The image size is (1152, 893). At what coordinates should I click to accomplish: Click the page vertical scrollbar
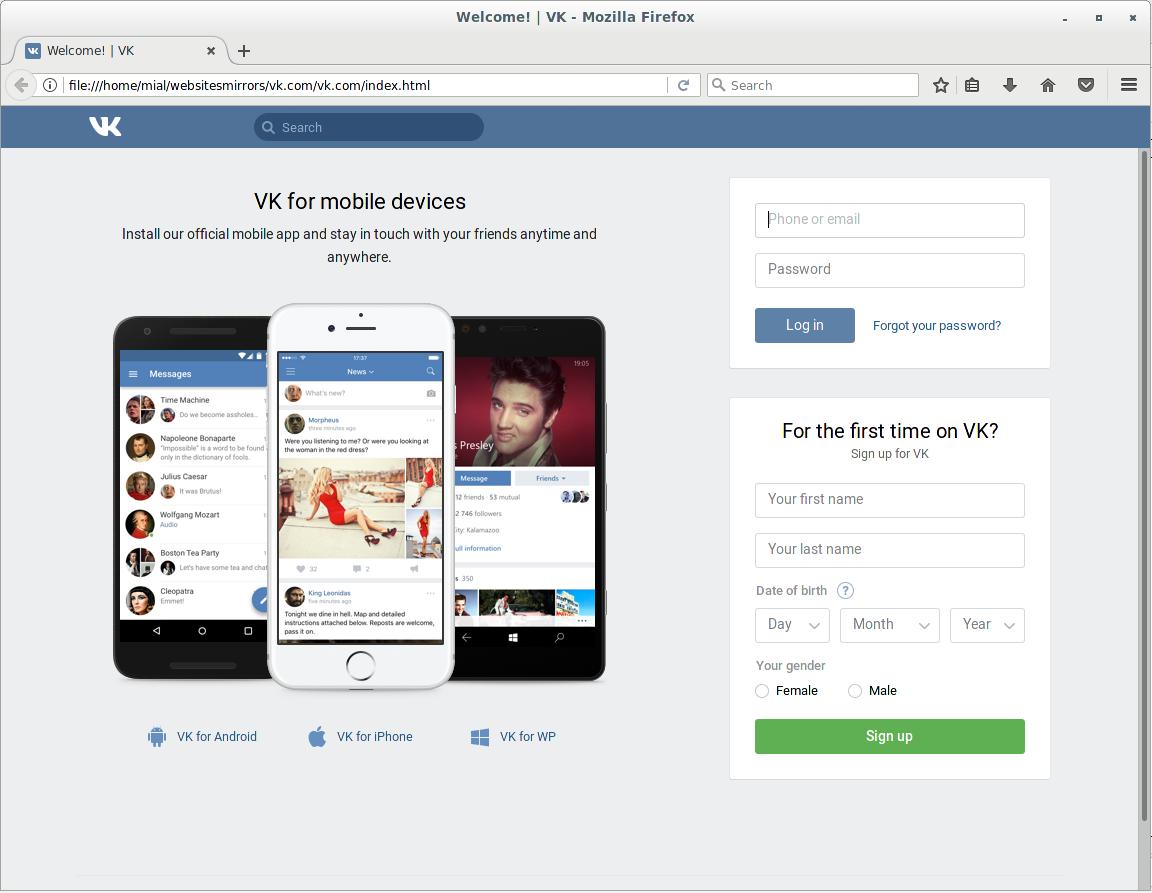[1145, 480]
